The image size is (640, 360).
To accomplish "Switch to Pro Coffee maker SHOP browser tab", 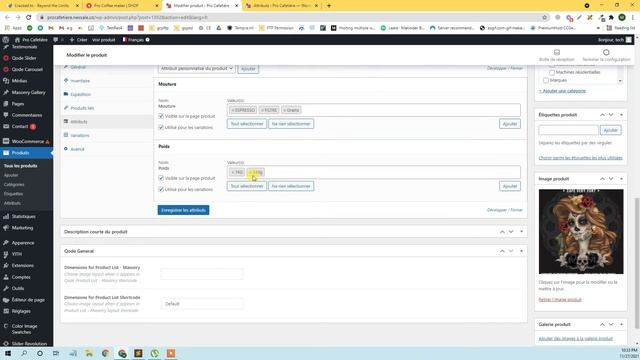I will click(x=121, y=6).
